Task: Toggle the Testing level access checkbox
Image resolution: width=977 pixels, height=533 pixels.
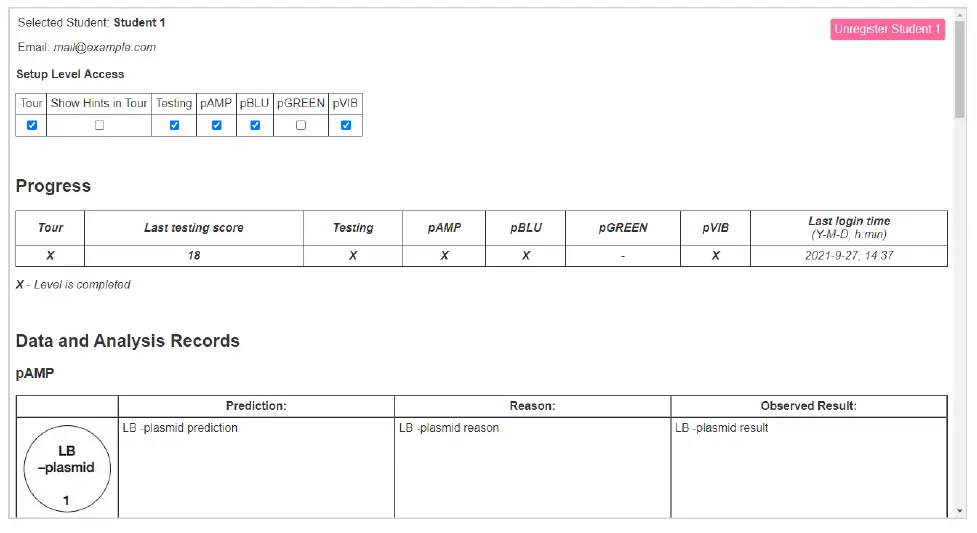Action: pos(174,125)
